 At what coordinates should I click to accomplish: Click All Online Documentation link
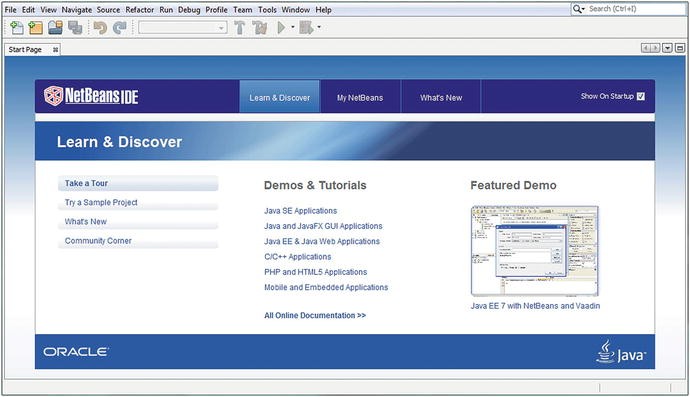point(315,316)
